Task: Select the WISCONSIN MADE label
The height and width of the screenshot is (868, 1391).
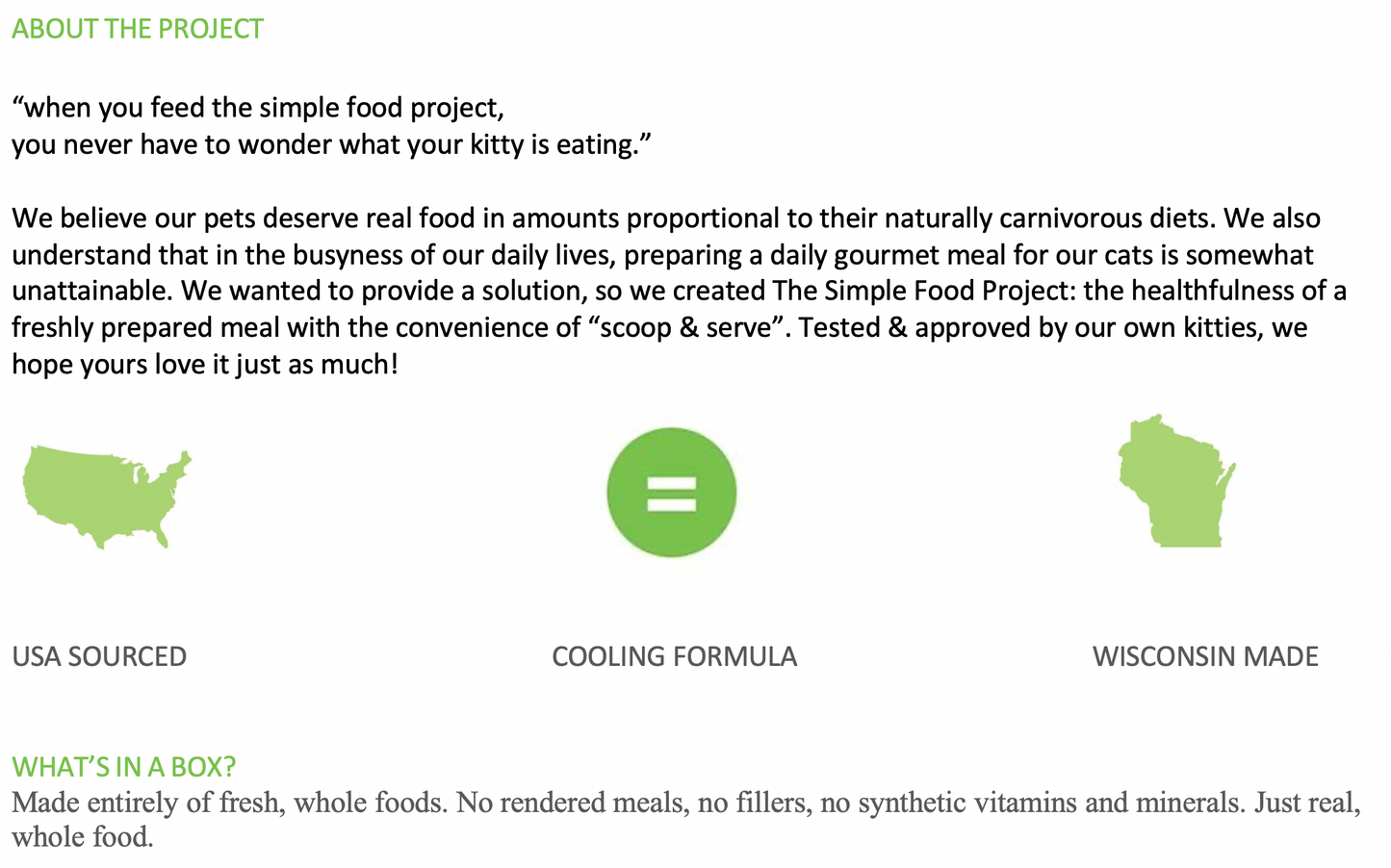Action: (1205, 656)
